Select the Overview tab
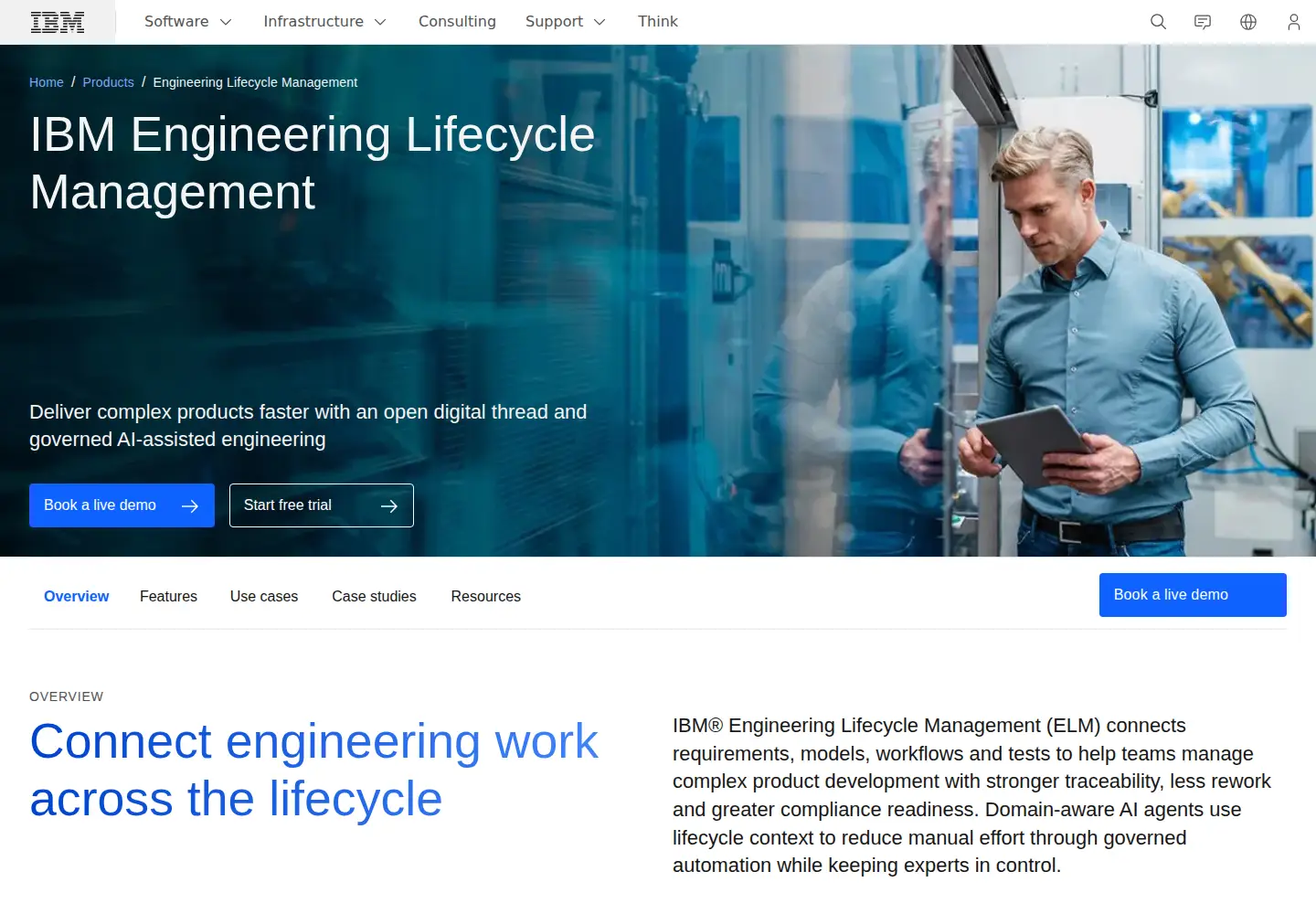The height and width of the screenshot is (914, 1316). click(x=77, y=596)
